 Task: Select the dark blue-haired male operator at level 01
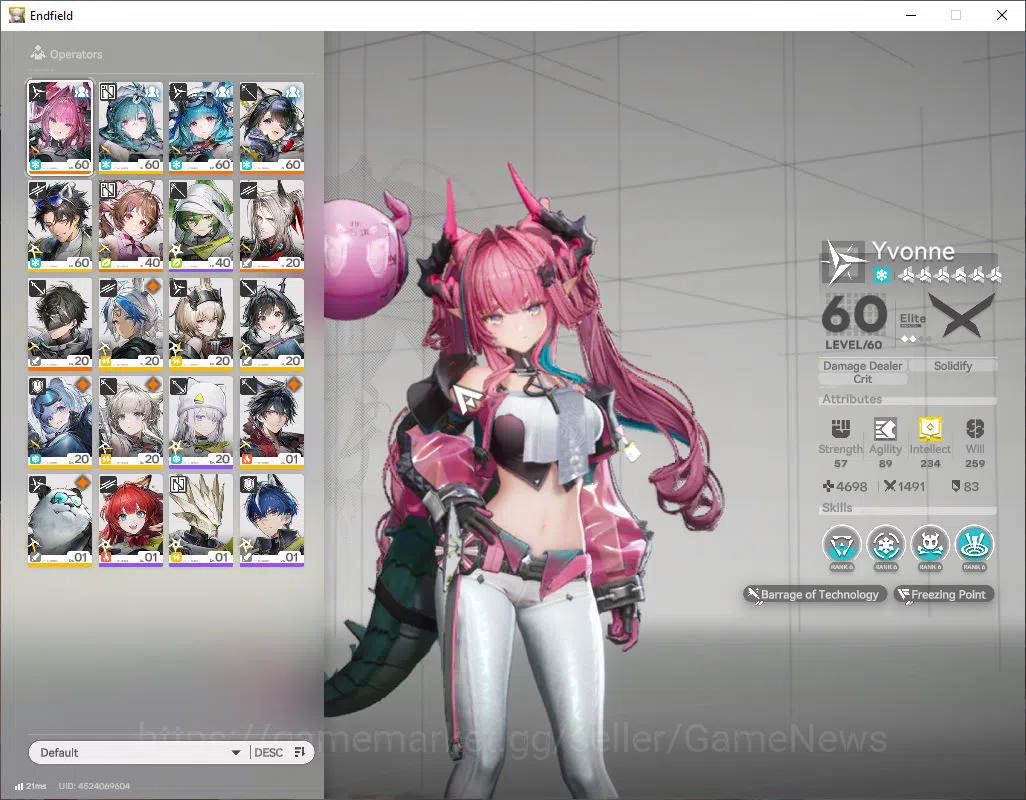tap(272, 520)
